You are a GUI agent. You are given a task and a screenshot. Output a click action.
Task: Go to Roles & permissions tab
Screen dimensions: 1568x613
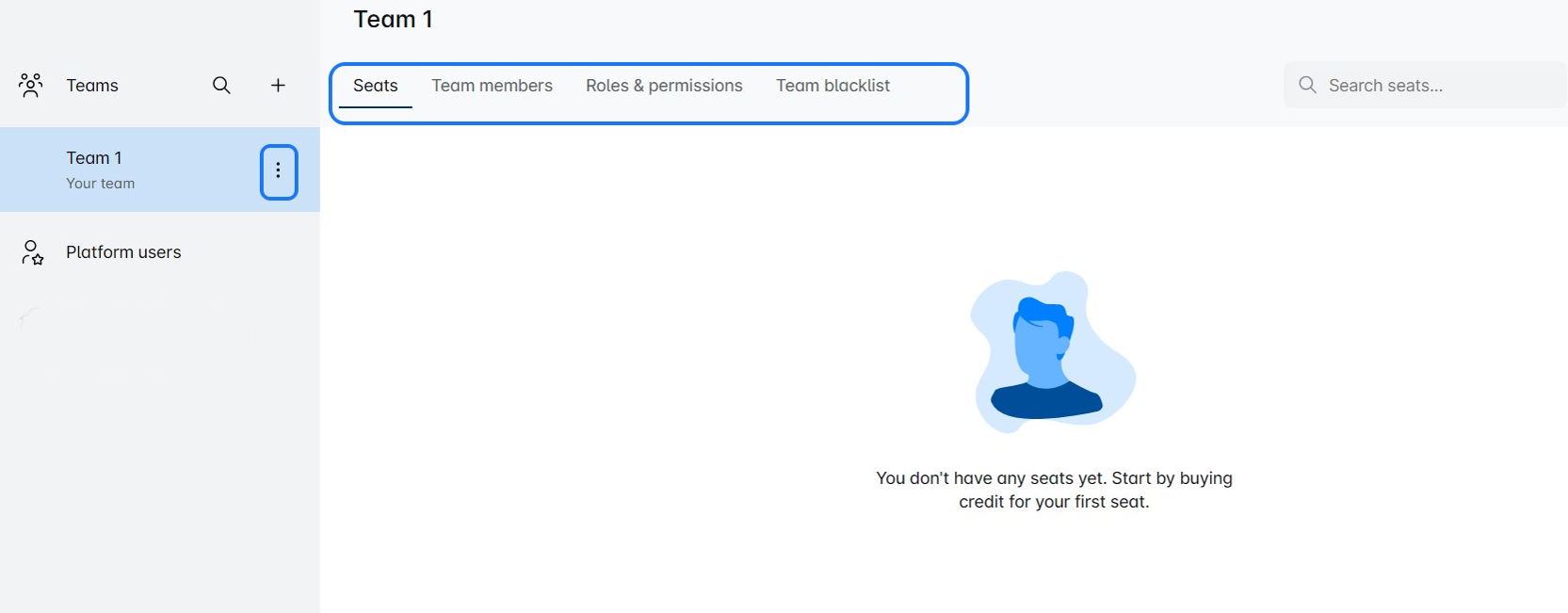664,86
